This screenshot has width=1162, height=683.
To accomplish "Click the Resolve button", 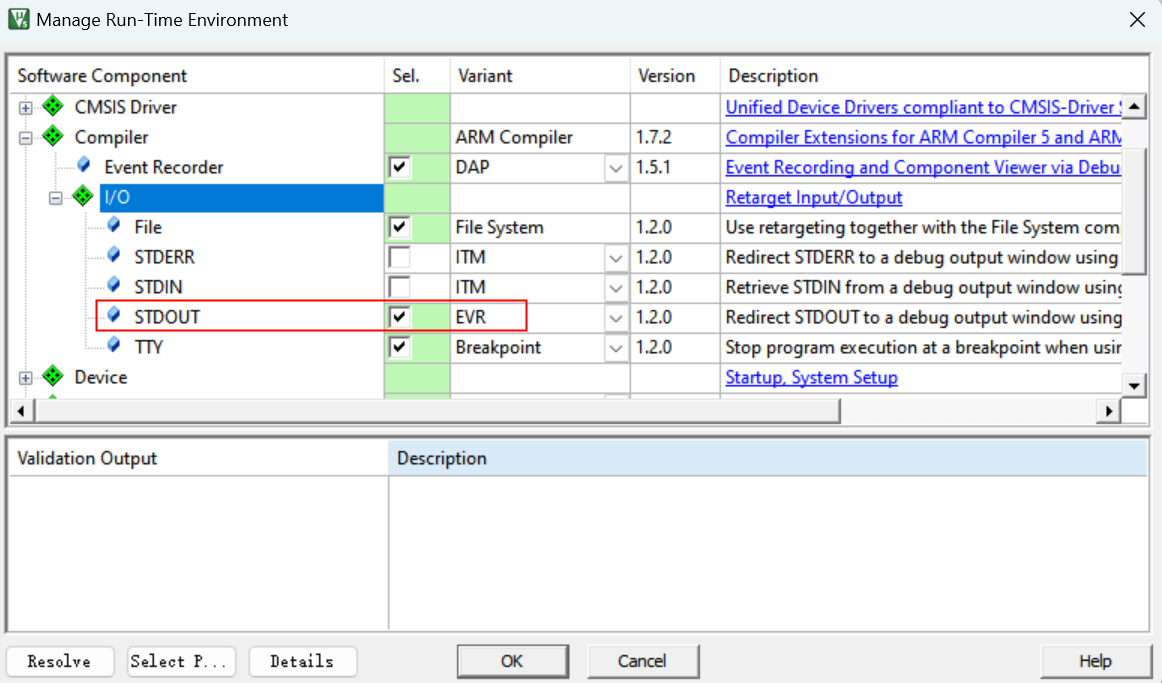I will coord(59,661).
